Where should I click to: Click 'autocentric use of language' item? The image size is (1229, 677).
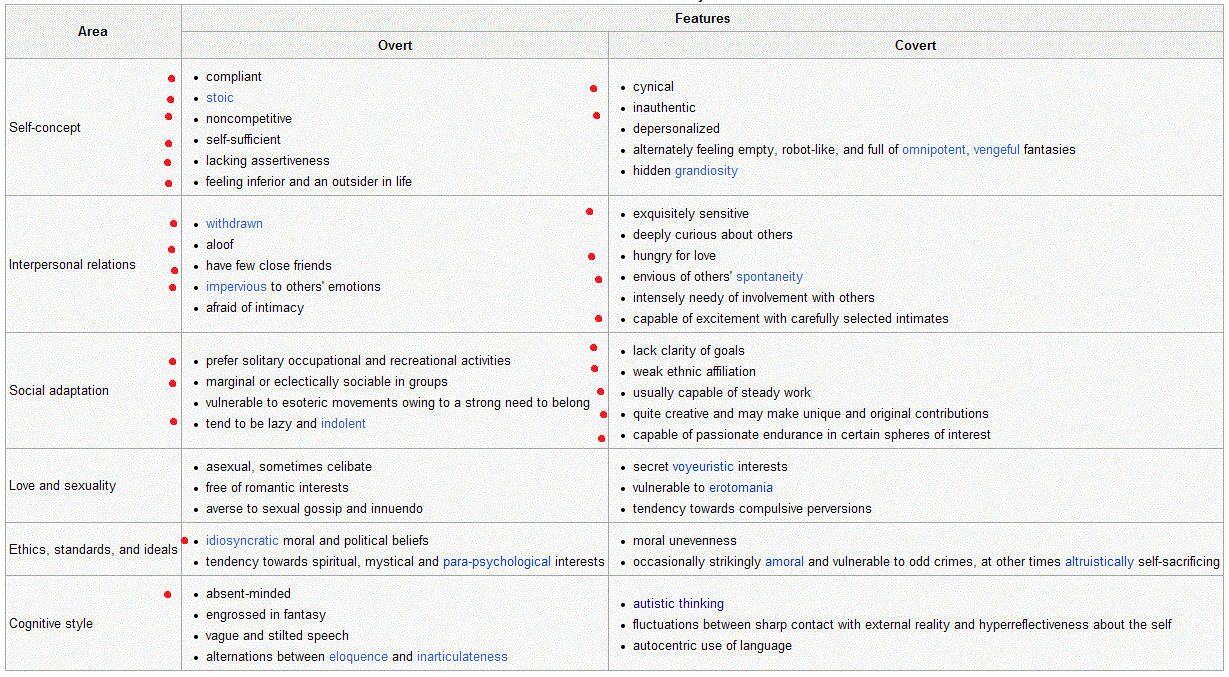712,646
